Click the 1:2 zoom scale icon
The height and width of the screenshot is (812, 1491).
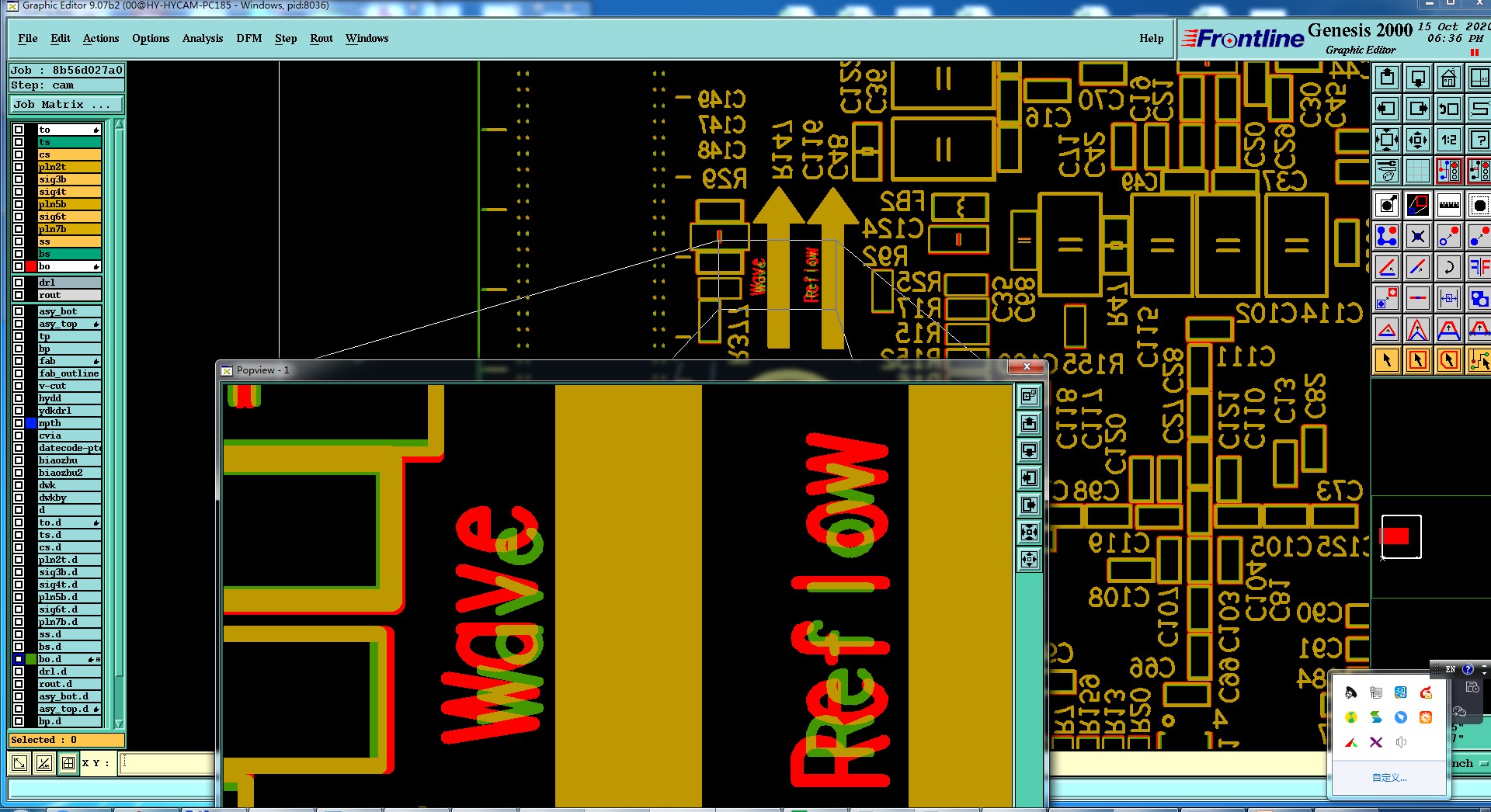[x=1448, y=140]
